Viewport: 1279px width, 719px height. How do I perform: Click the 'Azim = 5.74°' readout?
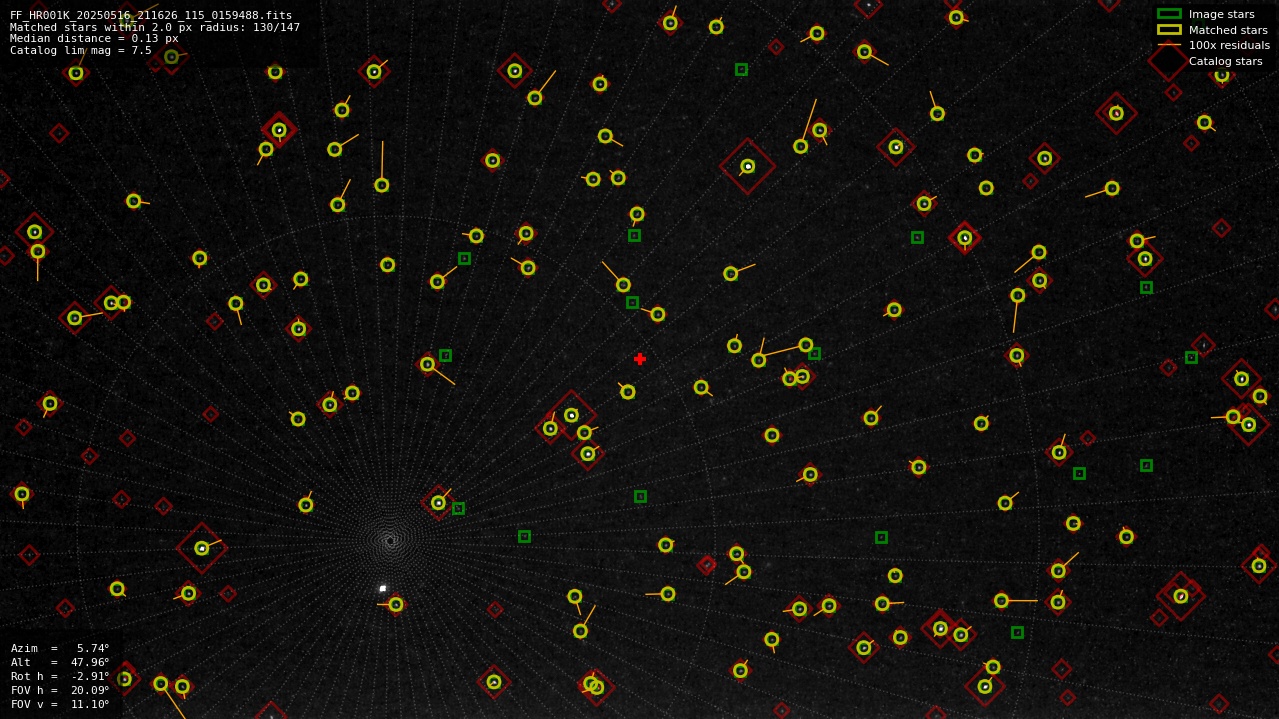(x=60, y=648)
